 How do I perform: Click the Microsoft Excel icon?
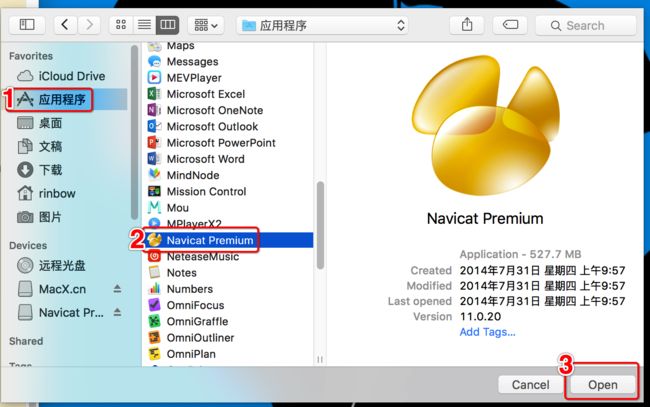click(x=154, y=94)
